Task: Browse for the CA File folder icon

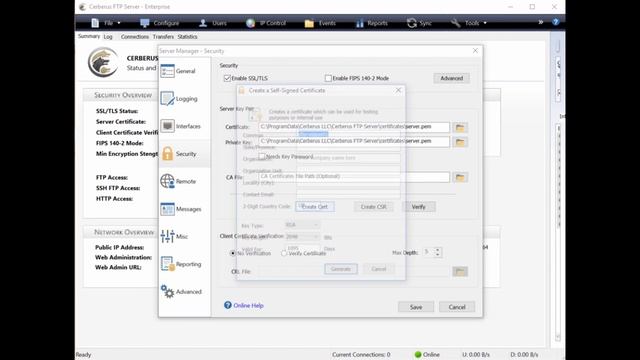Action: pyautogui.click(x=460, y=177)
